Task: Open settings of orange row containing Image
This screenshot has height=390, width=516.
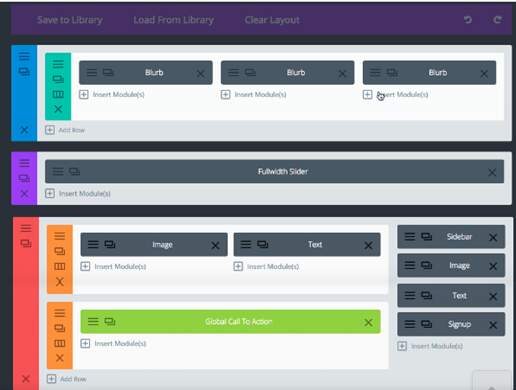Action: click(60, 236)
